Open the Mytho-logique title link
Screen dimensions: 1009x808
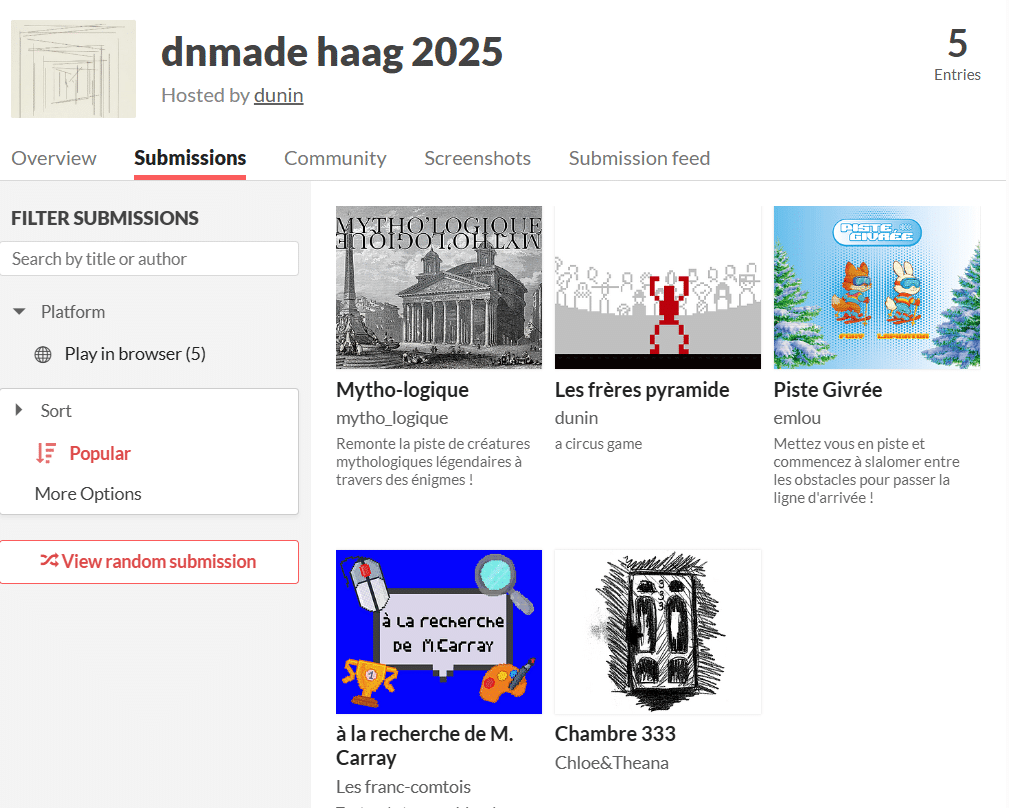[x=402, y=390]
